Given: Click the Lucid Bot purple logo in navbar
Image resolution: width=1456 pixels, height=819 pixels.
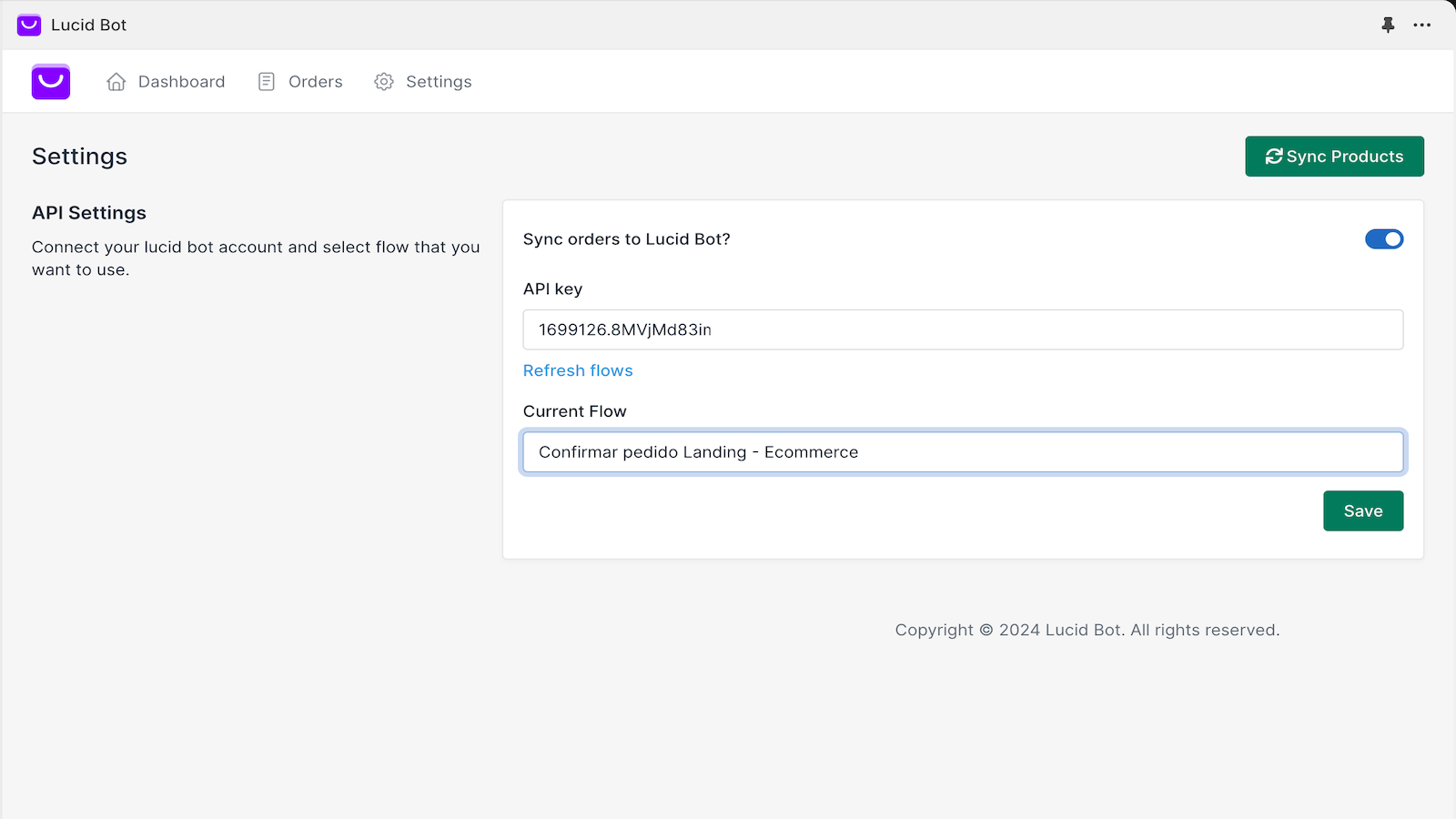Looking at the screenshot, I should coord(51,82).
